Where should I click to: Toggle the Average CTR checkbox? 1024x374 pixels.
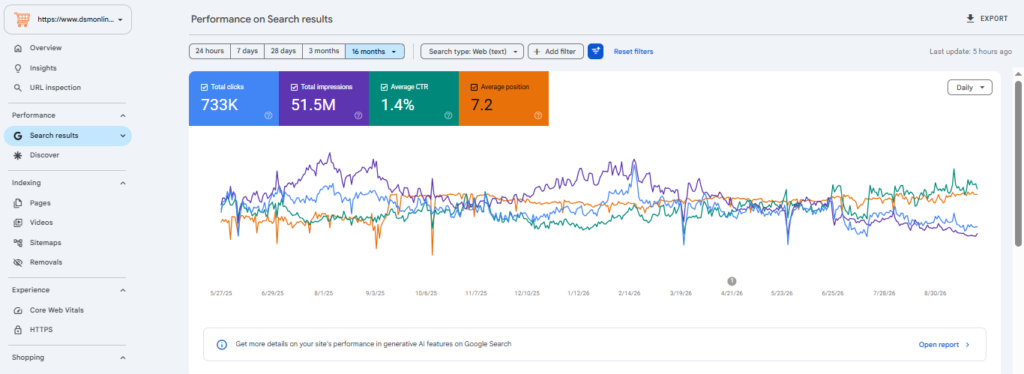384,87
